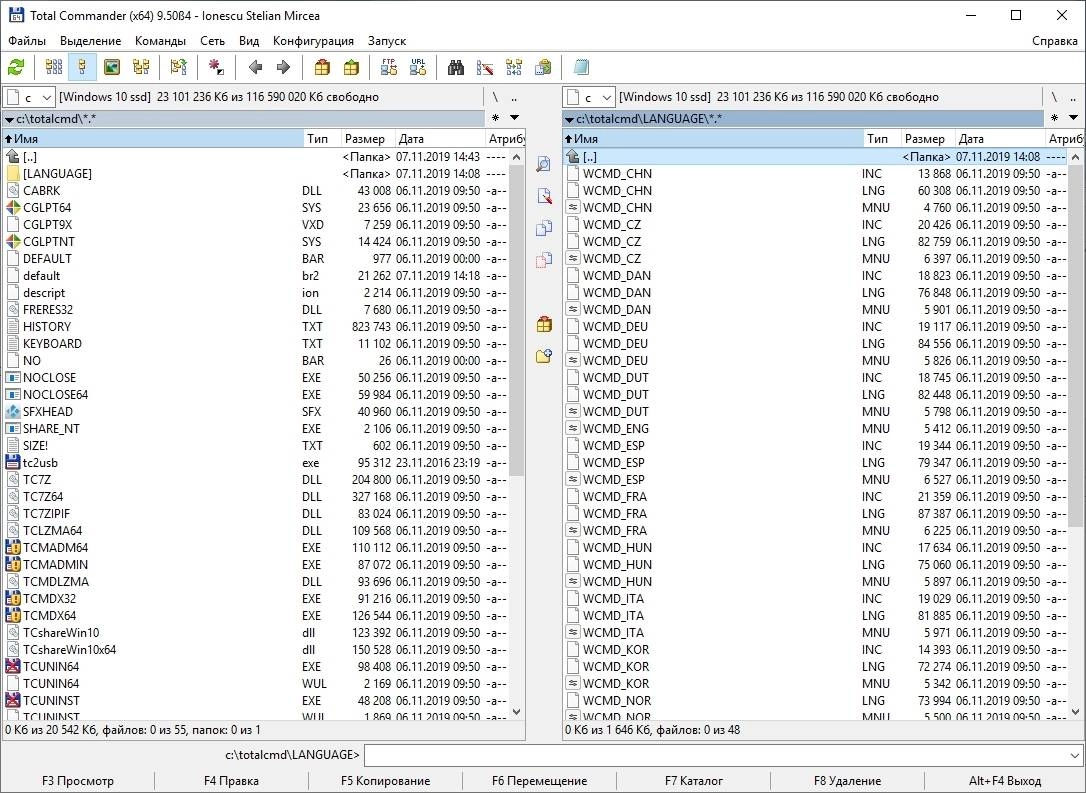The height and width of the screenshot is (793, 1086).
Task: Click F8 Удаление button
Action: tap(847, 781)
